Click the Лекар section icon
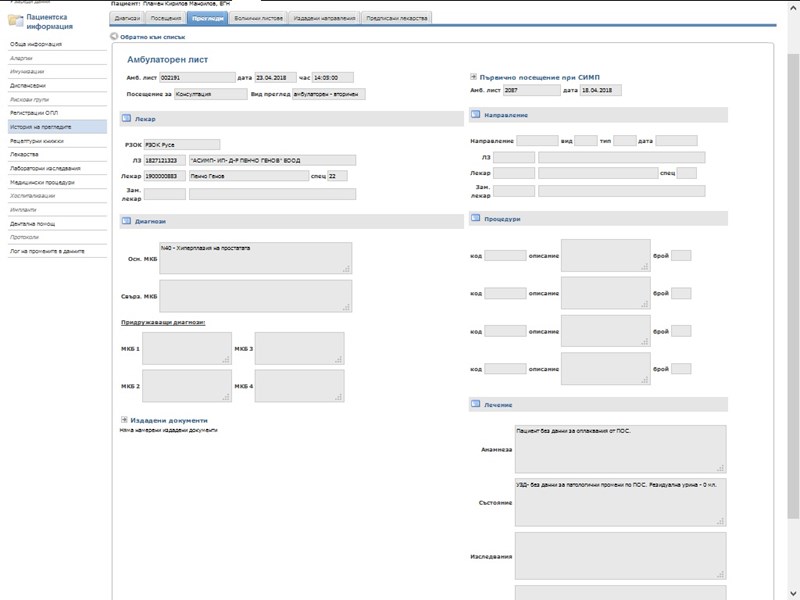The width and height of the screenshot is (800, 600). 126,119
